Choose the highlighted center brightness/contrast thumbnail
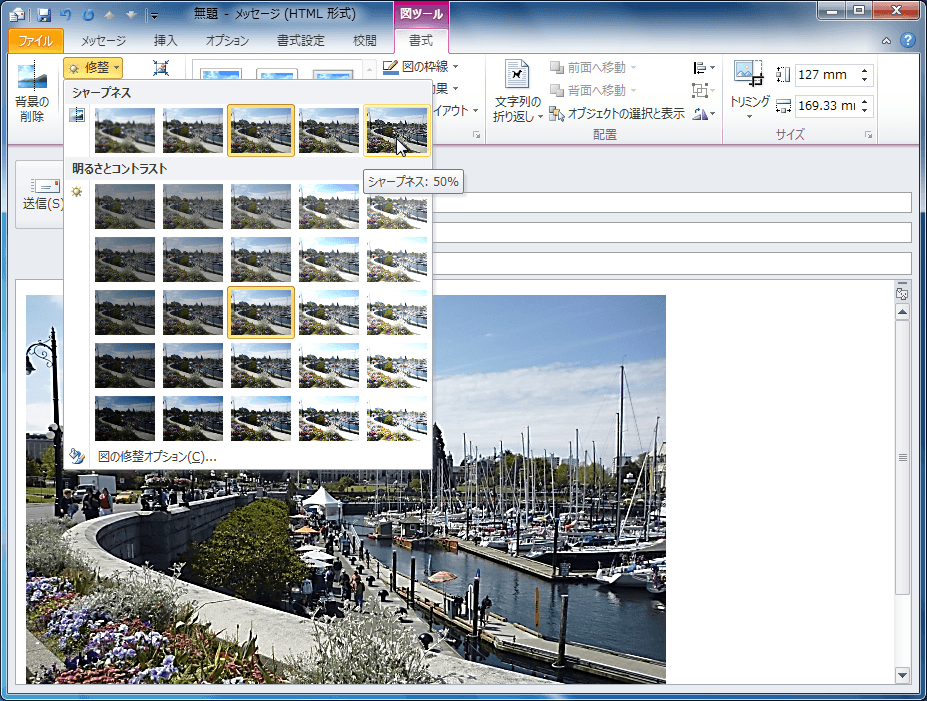The height and width of the screenshot is (701, 927). (261, 312)
